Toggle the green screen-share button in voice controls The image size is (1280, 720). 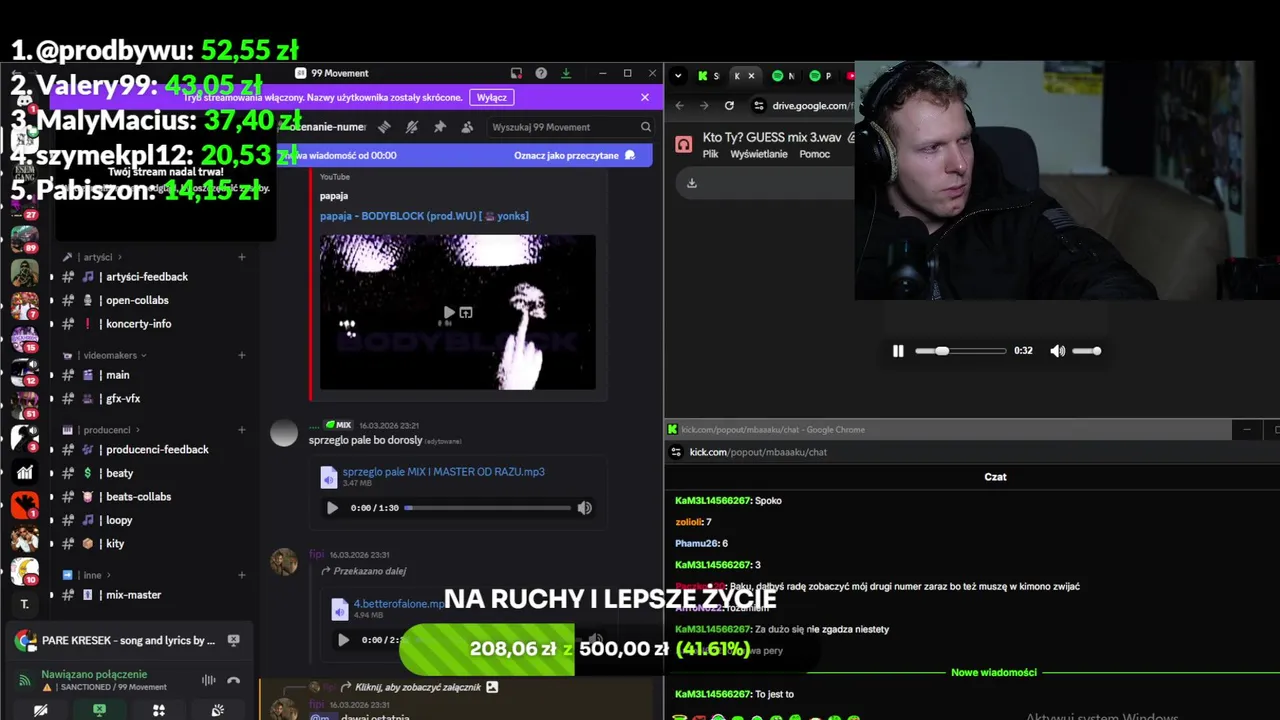click(99, 710)
